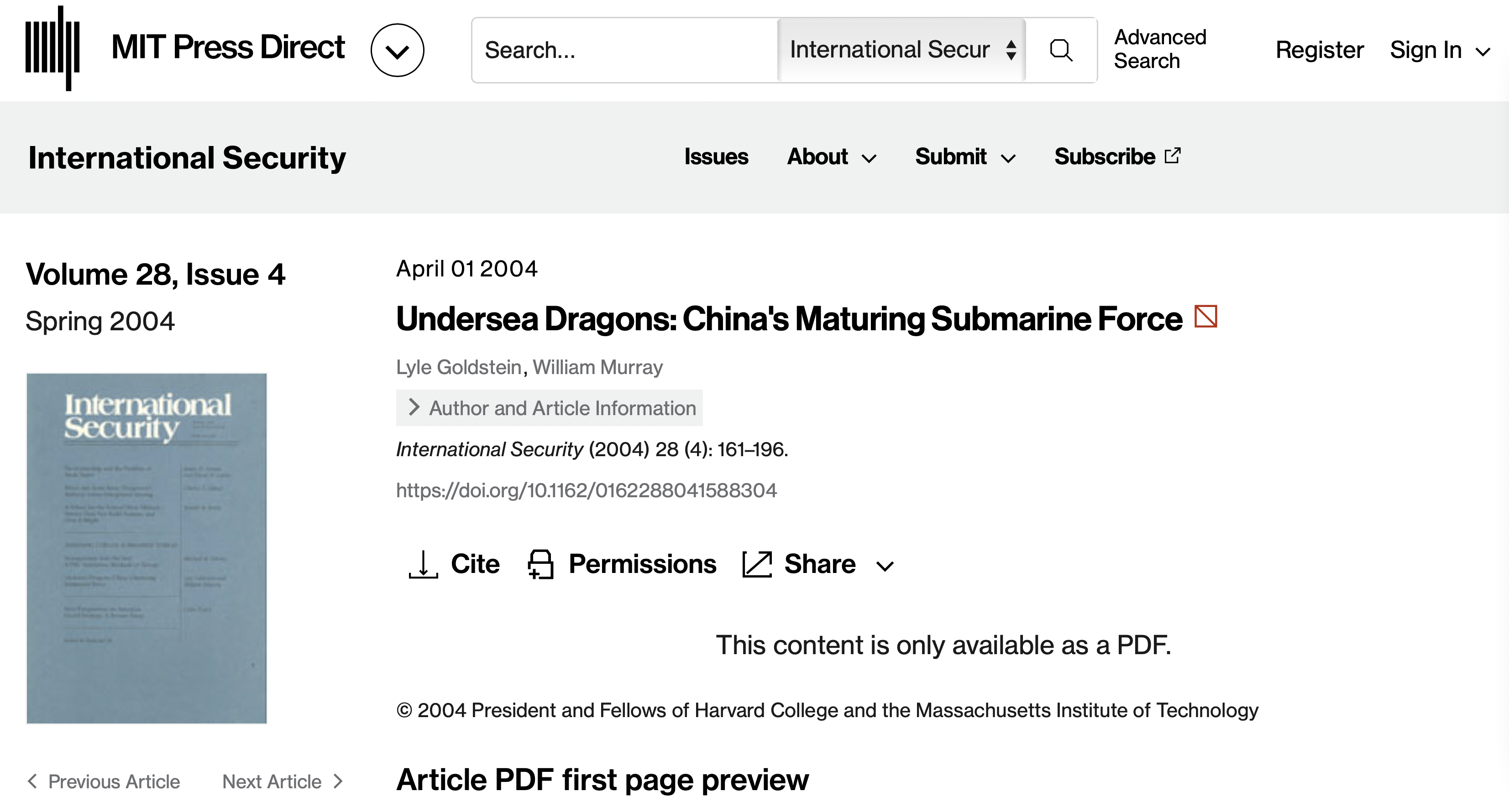The height and width of the screenshot is (812, 1509).
Task: Click the Cite download icon
Action: (x=423, y=564)
